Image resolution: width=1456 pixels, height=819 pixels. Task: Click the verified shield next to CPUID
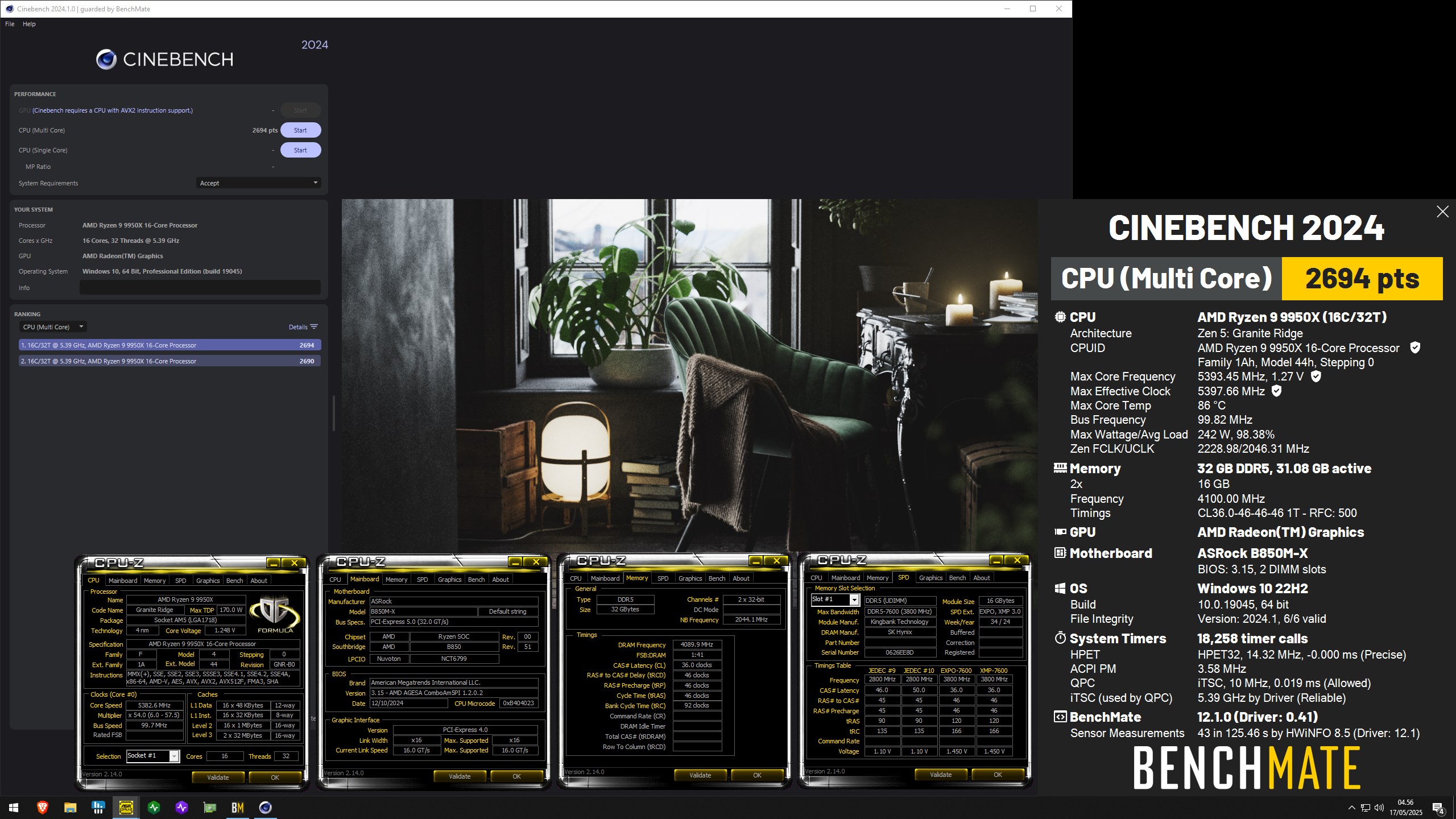point(1416,348)
